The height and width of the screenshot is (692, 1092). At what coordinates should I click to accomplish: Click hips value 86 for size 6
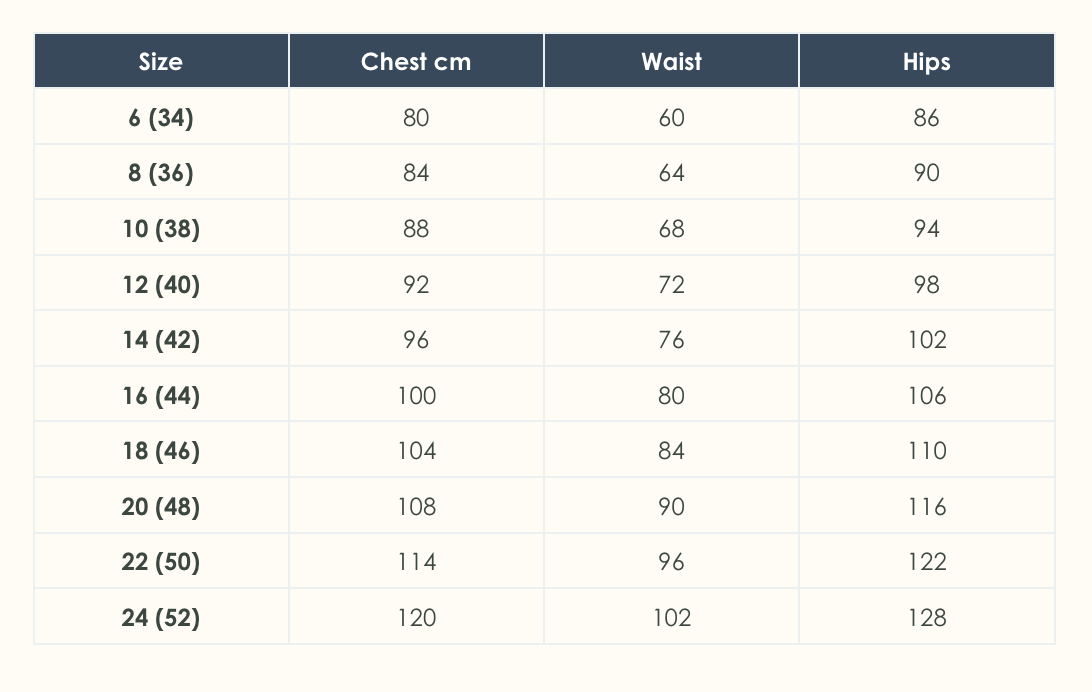pos(926,118)
